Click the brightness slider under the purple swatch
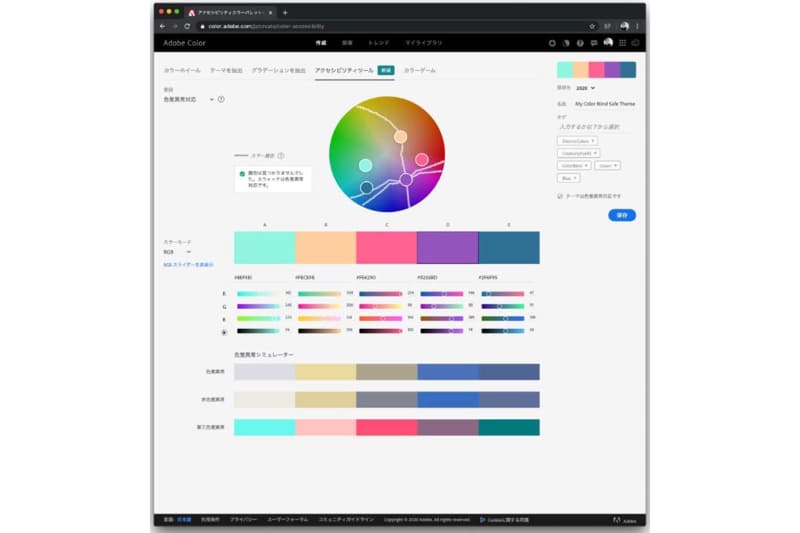800x533 pixels. tap(442, 331)
